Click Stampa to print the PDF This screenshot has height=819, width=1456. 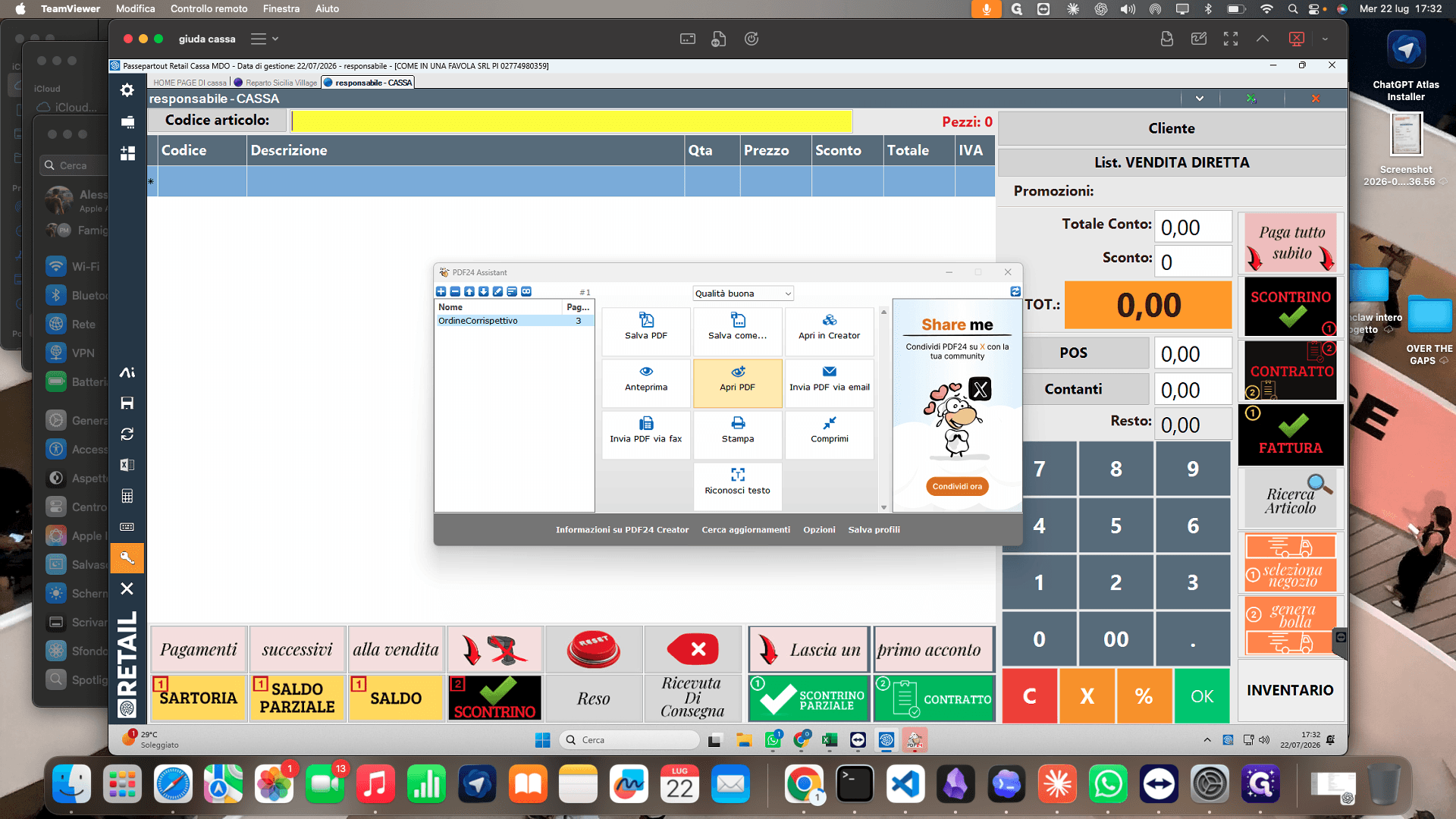[737, 435]
